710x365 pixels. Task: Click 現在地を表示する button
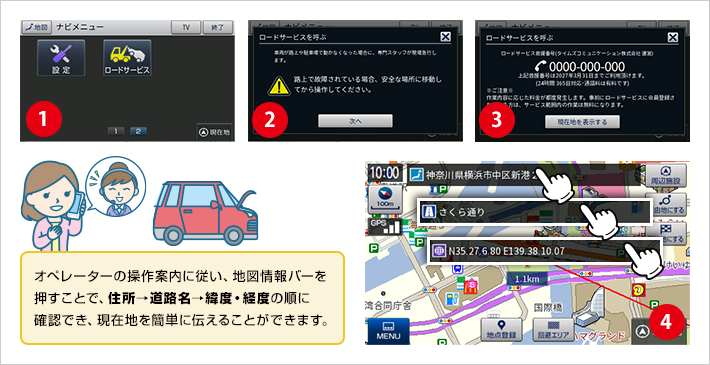coord(582,122)
